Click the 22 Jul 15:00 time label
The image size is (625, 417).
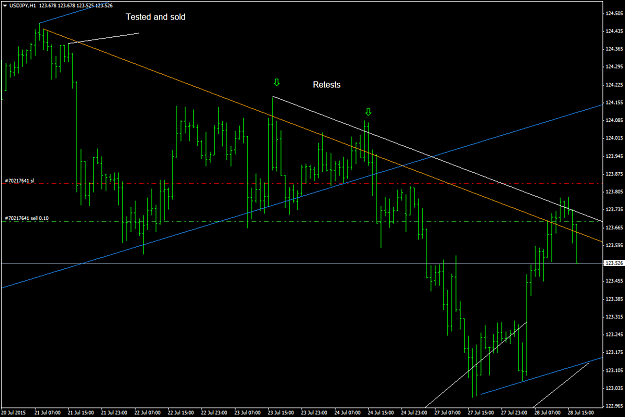click(181, 413)
